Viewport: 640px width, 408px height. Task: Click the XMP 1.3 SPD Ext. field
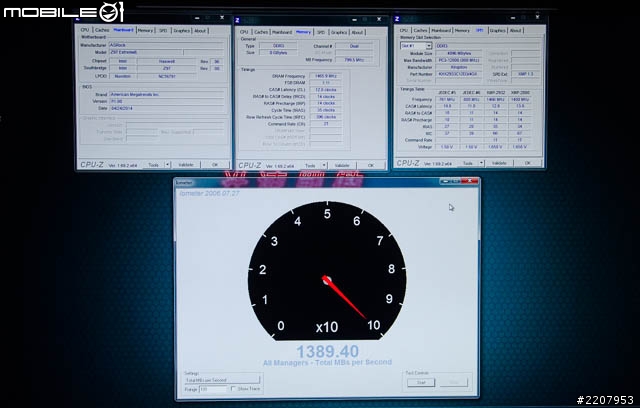[x=525, y=74]
